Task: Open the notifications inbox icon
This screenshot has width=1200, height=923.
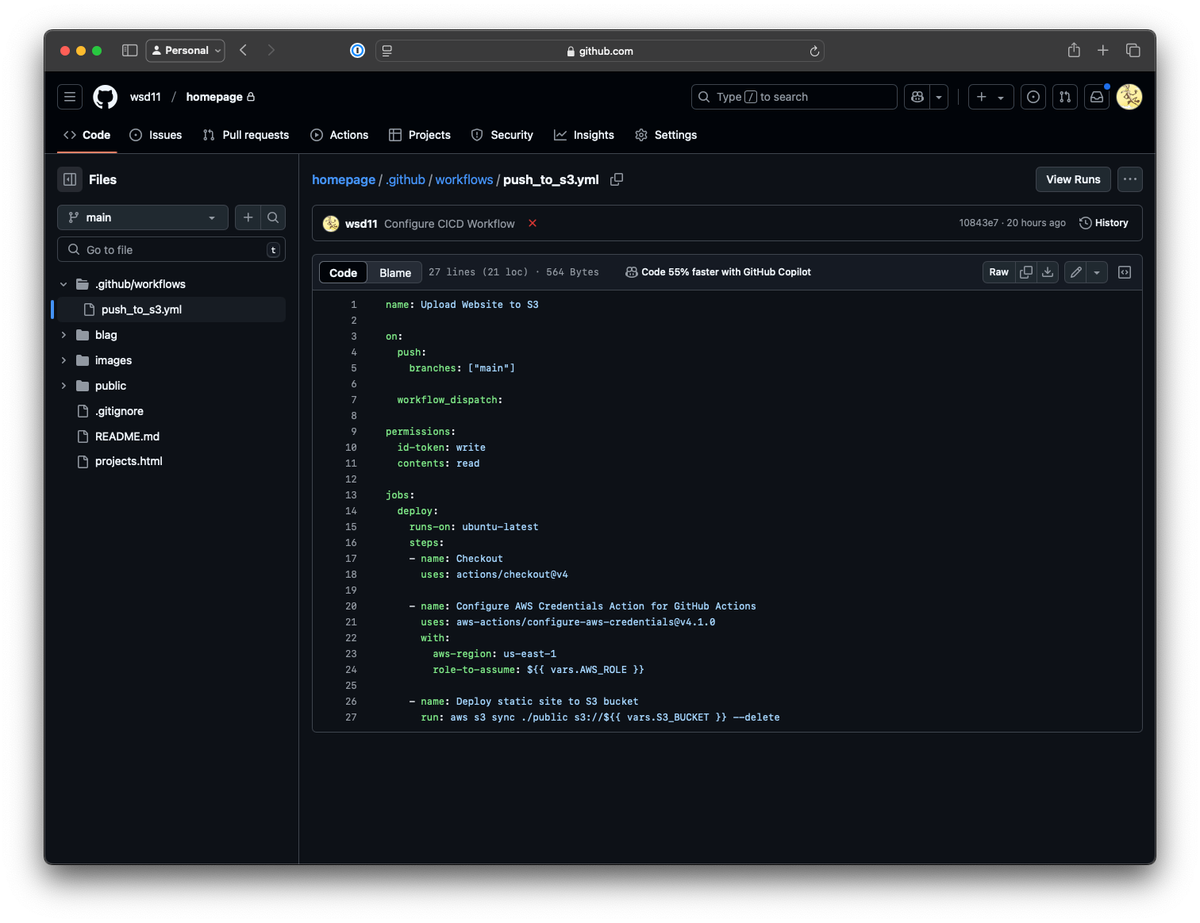Action: (1097, 97)
